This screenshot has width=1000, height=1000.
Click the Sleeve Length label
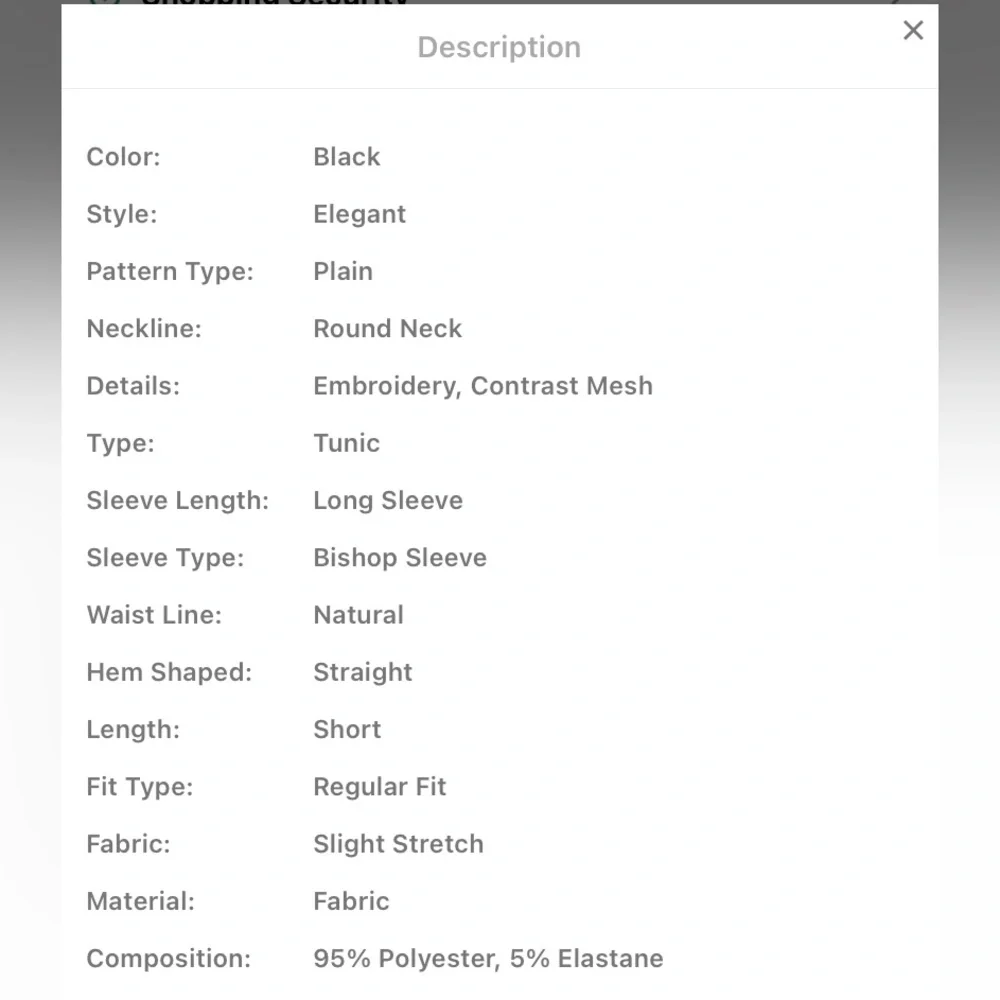point(178,500)
